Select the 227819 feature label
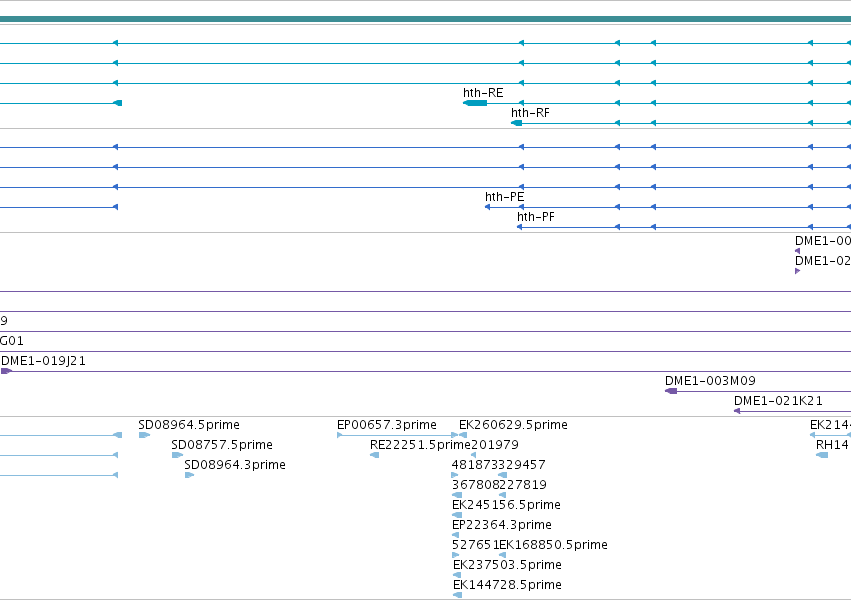851x600 pixels. 523,485
